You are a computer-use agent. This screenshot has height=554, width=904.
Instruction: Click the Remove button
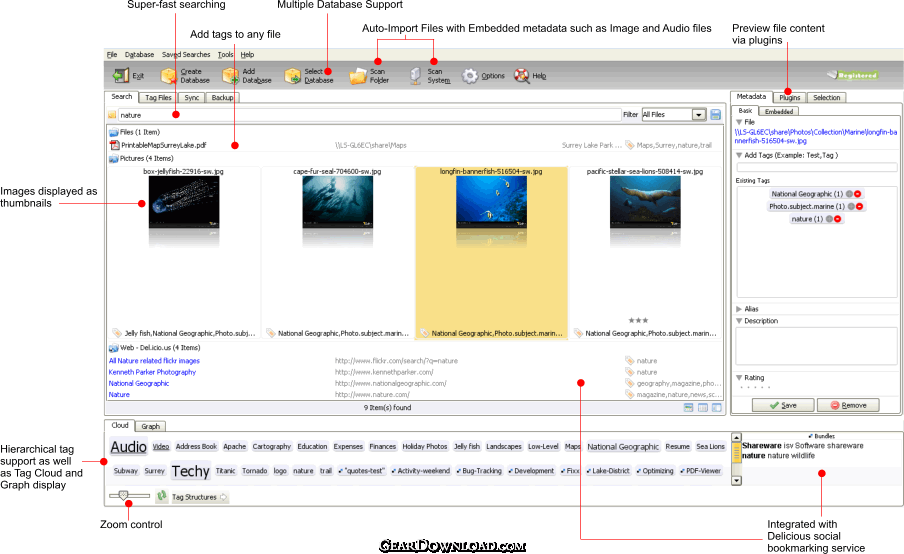[x=848, y=405]
